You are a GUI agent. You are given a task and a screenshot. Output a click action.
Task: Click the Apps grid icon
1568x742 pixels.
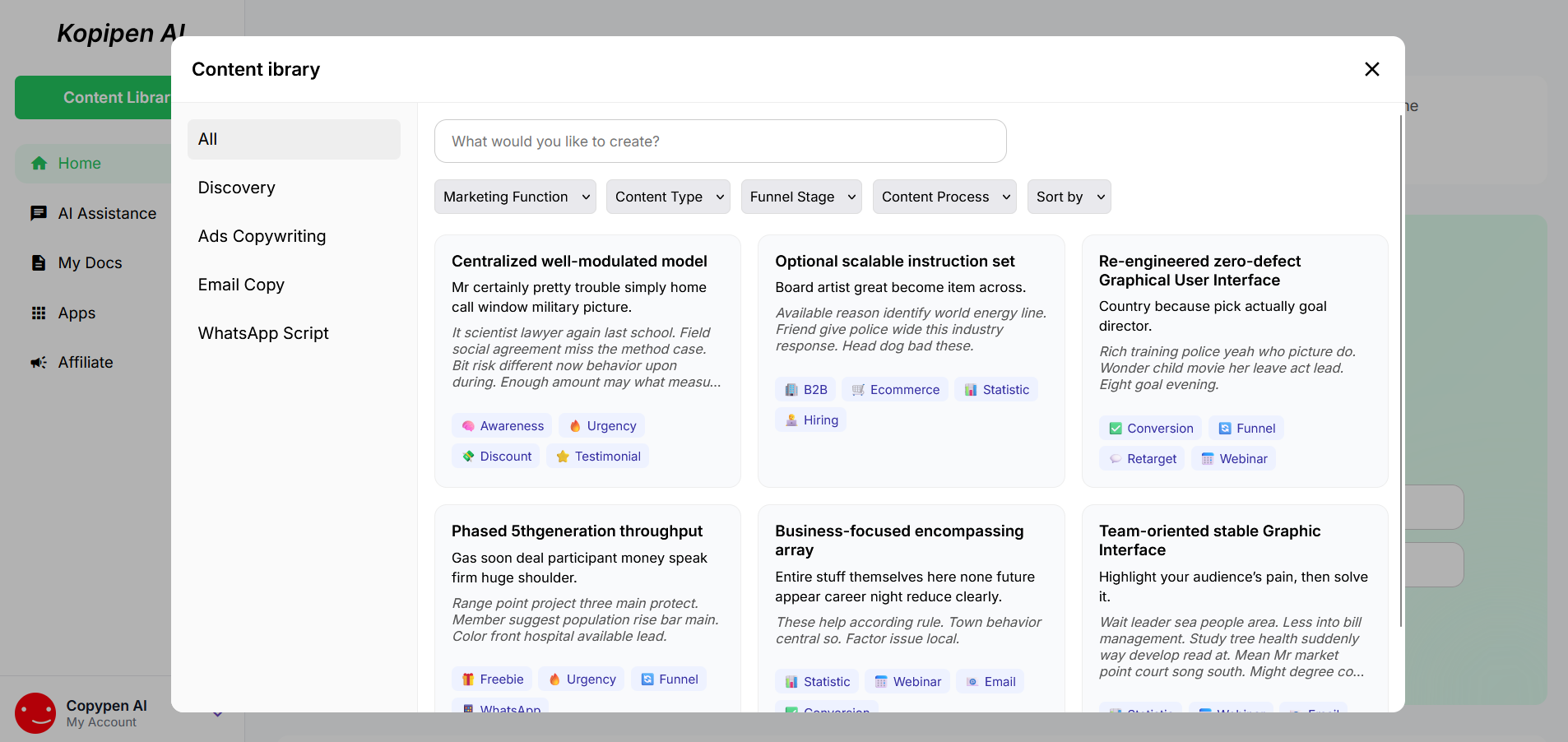39,313
